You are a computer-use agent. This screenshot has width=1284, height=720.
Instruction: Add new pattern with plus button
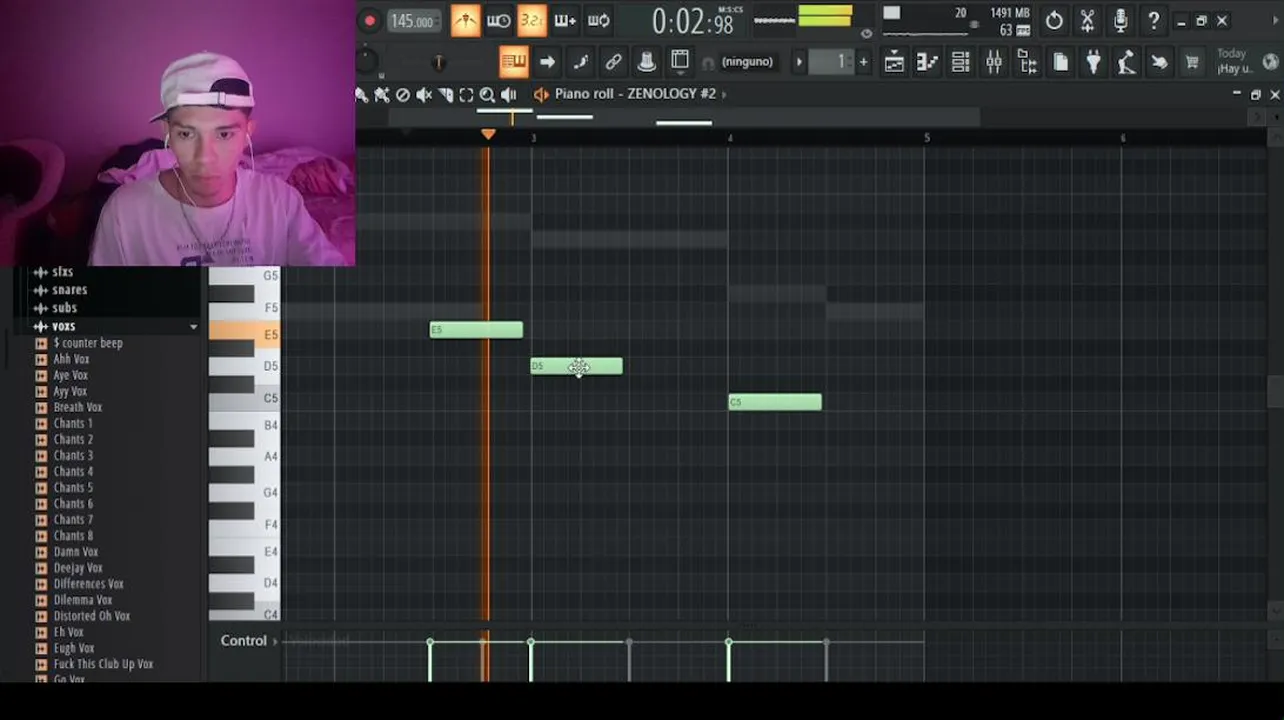coord(864,62)
